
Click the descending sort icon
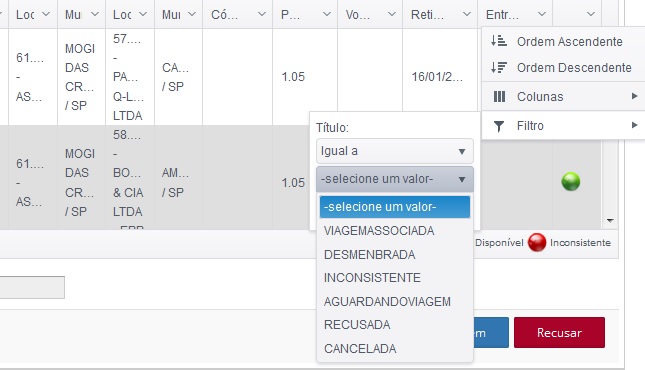coord(499,67)
